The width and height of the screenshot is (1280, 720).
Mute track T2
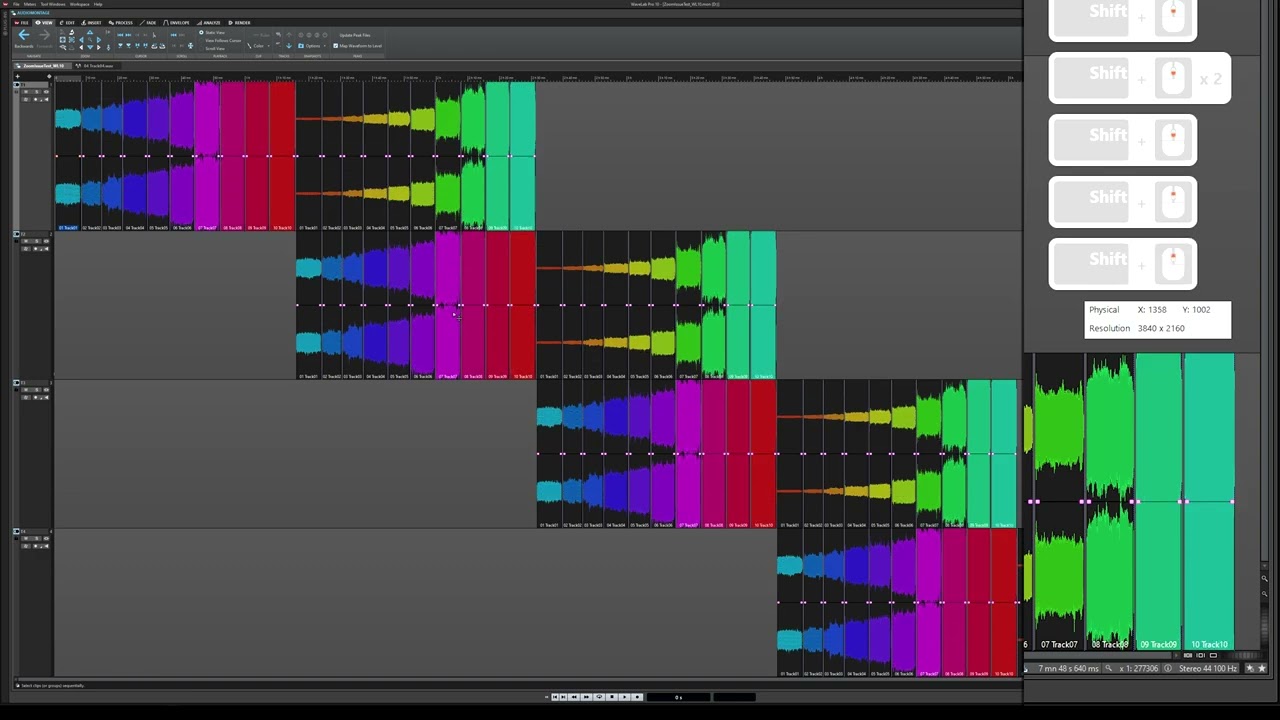[27, 240]
